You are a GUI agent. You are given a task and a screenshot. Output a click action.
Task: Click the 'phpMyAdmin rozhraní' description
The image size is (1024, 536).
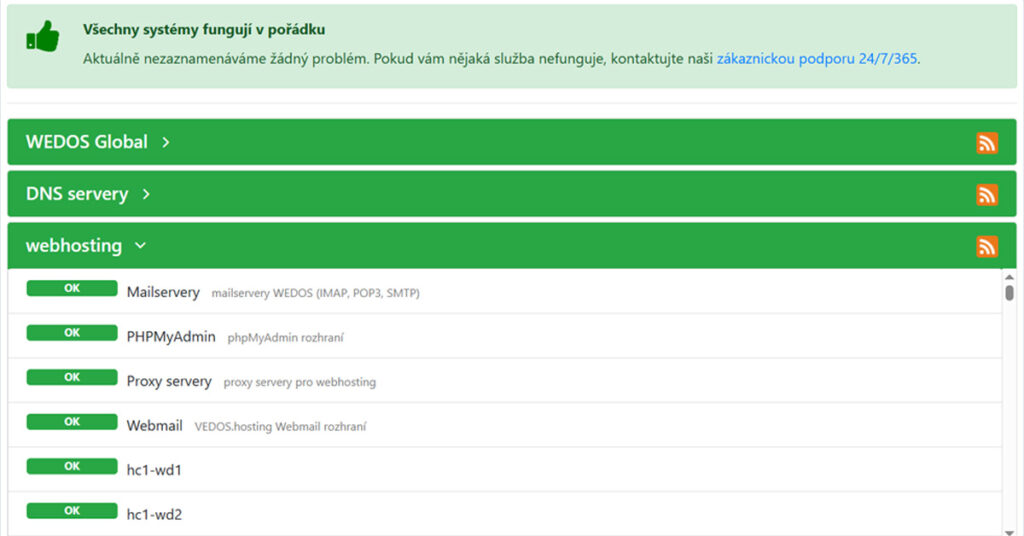coord(285,338)
